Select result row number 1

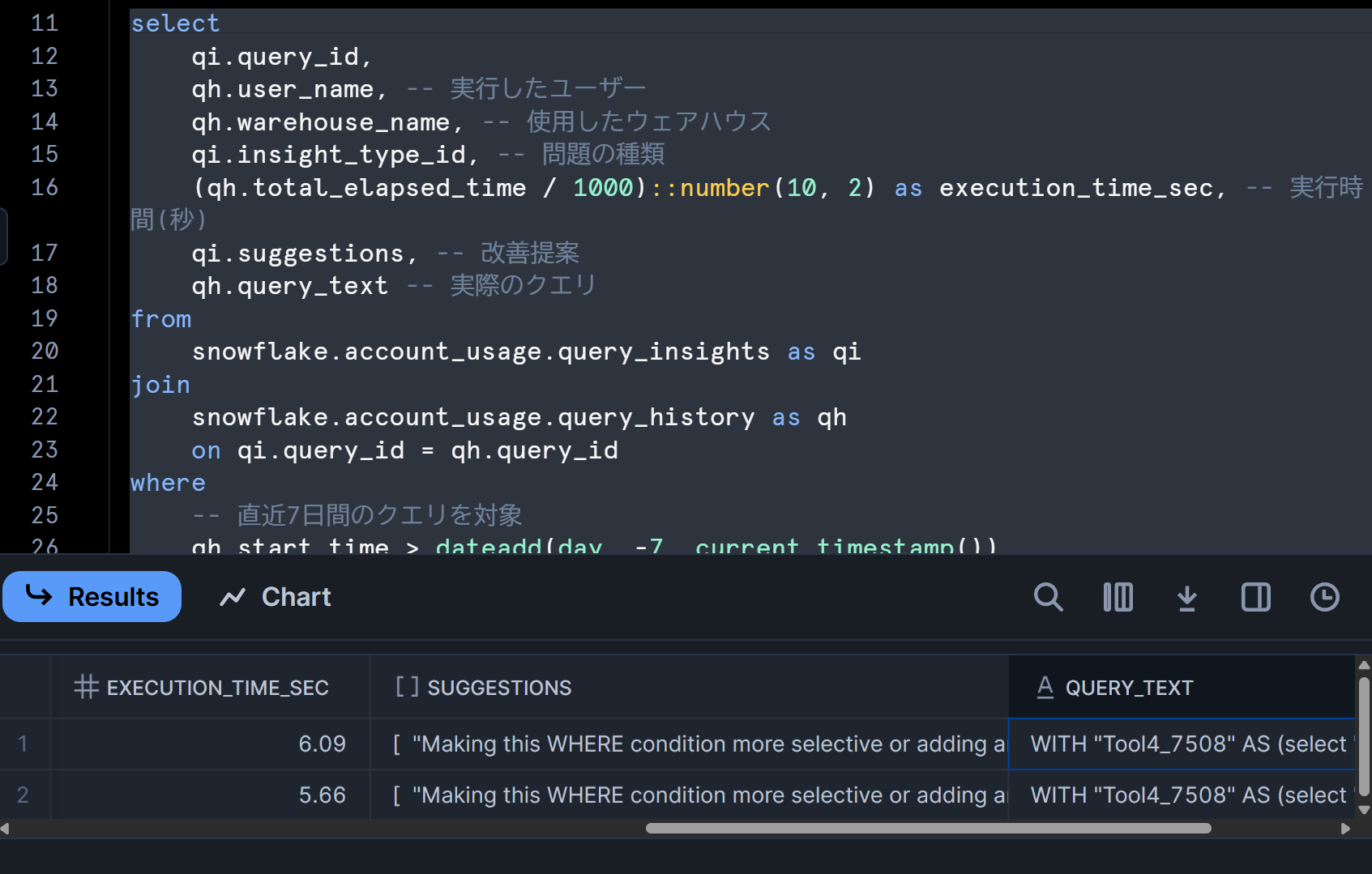click(x=24, y=744)
